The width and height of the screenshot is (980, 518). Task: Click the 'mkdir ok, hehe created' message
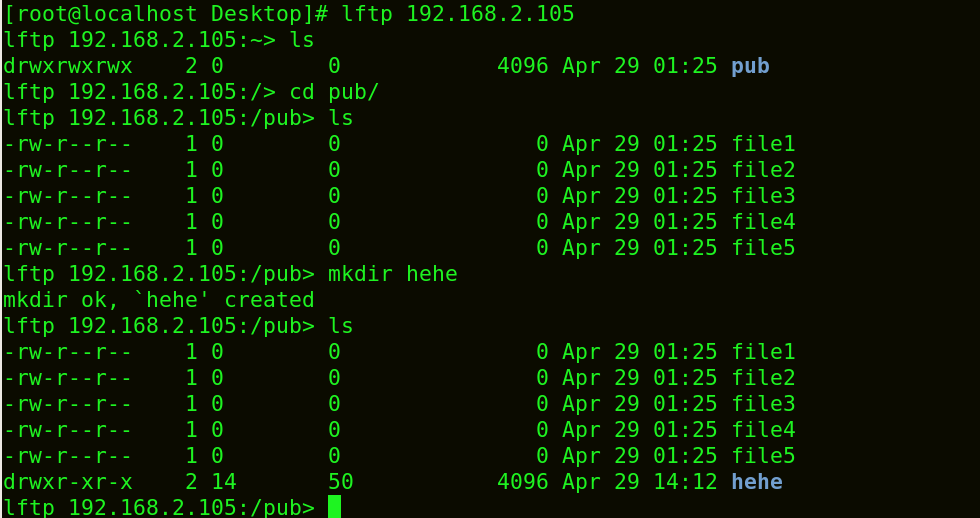tap(159, 300)
